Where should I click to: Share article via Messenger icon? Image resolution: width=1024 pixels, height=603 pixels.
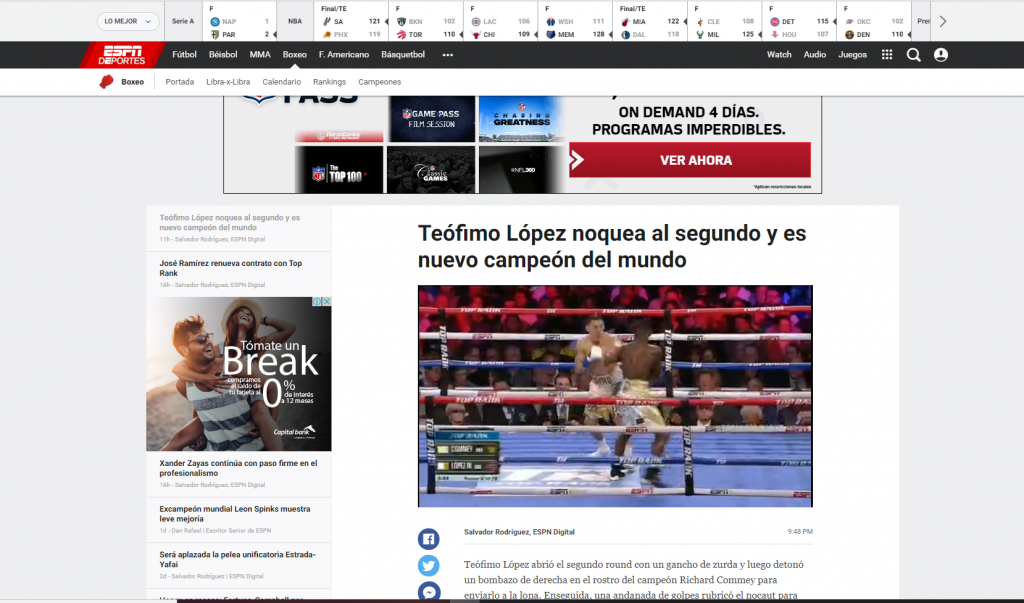pos(428,591)
